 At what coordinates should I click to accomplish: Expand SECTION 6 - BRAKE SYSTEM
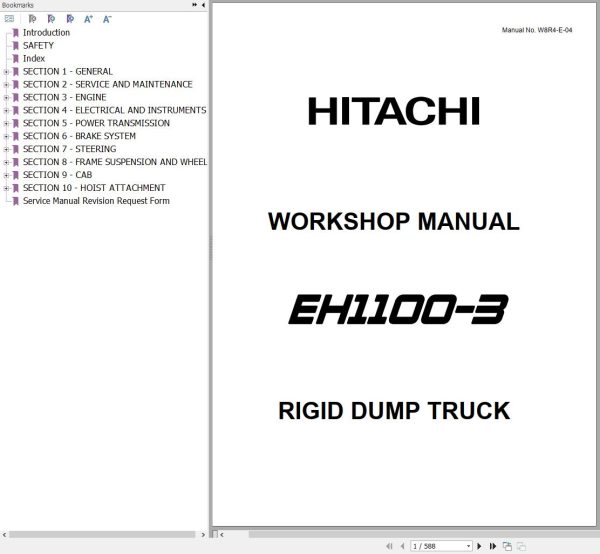pyautogui.click(x=6, y=136)
